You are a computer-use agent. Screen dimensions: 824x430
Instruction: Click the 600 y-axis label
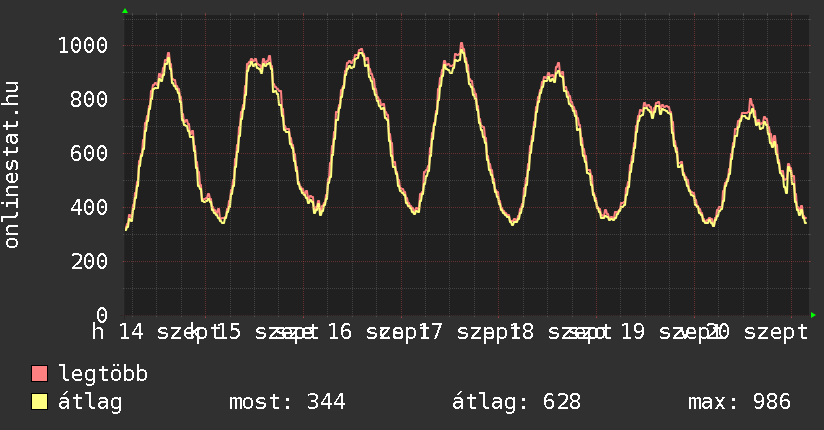click(x=89, y=153)
